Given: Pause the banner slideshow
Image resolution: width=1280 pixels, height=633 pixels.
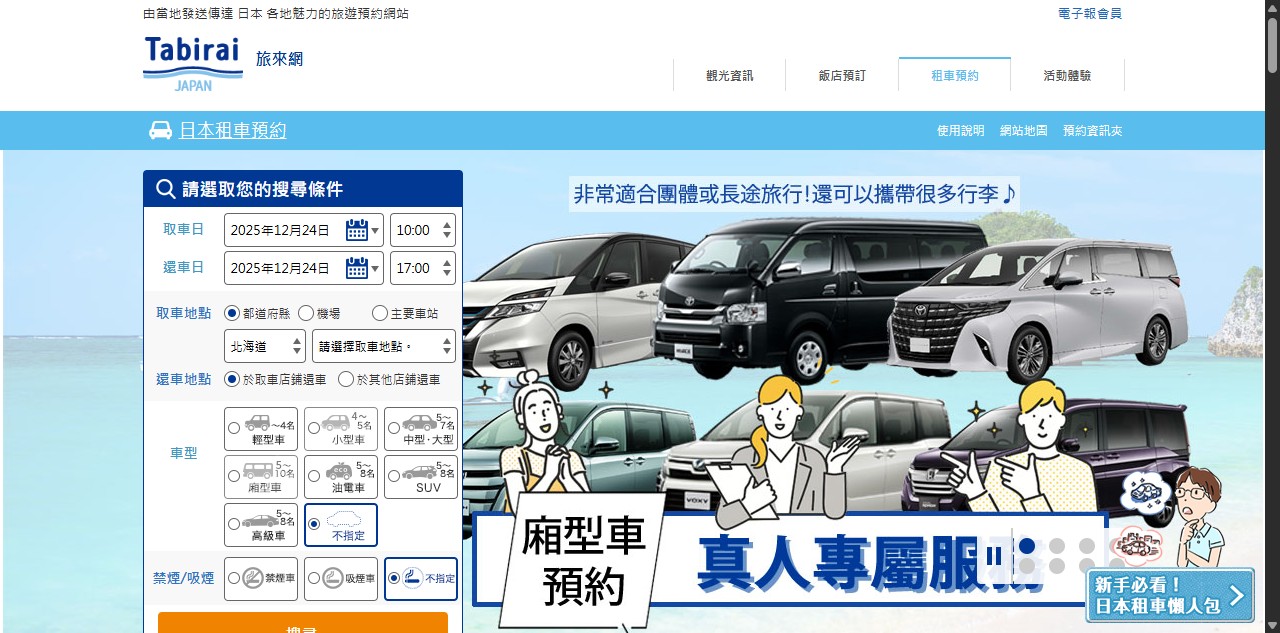Looking at the screenshot, I should point(993,555).
